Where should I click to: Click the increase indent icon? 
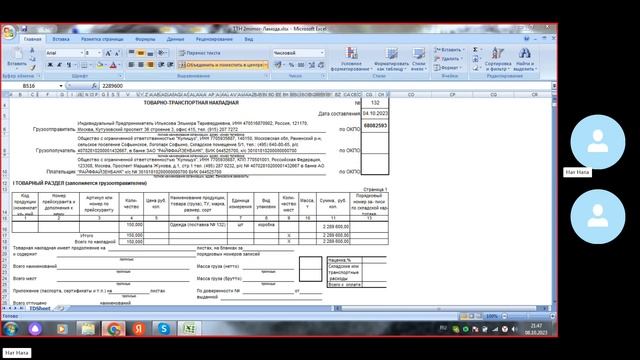(x=171, y=65)
